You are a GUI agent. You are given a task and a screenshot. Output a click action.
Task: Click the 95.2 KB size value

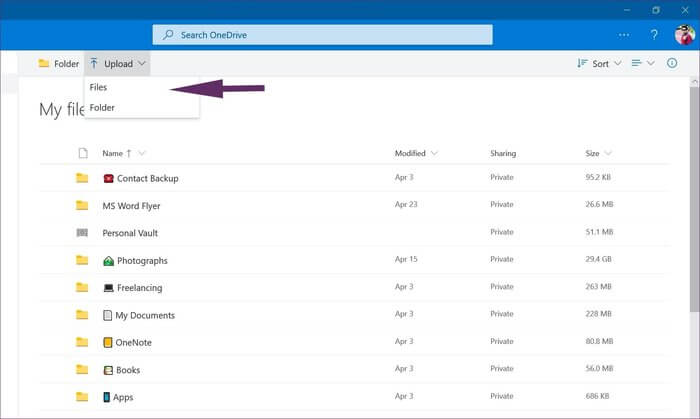click(x=598, y=177)
